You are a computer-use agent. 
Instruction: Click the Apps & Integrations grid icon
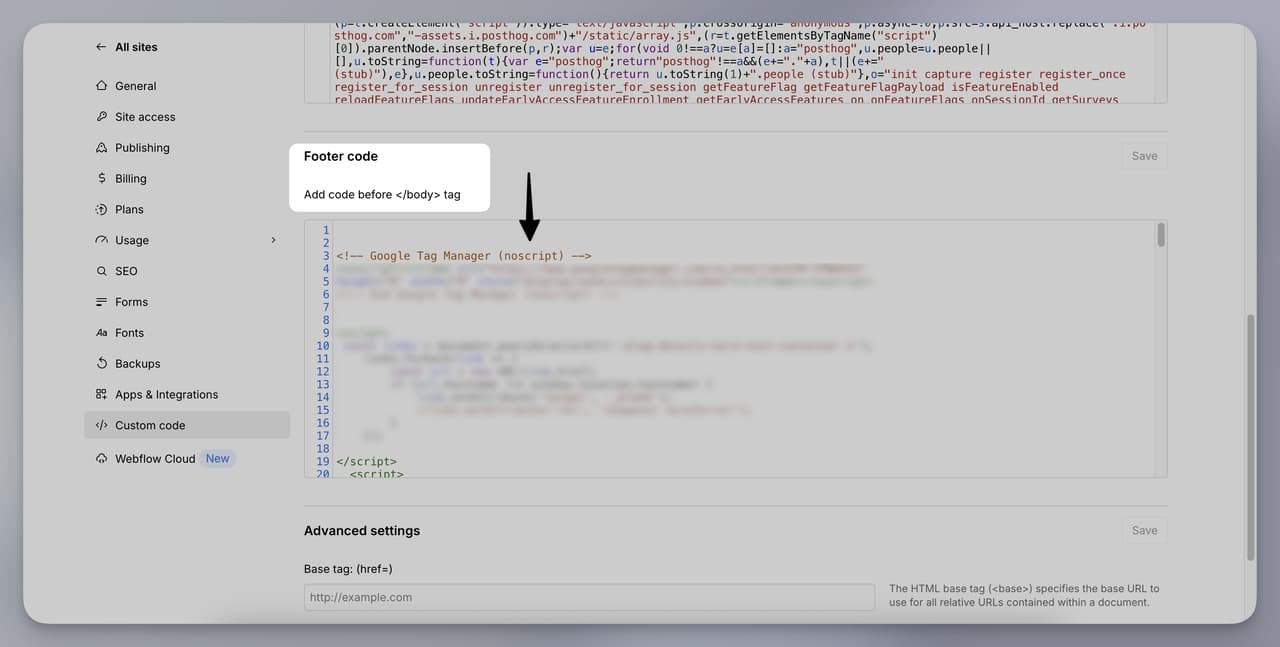pos(101,395)
